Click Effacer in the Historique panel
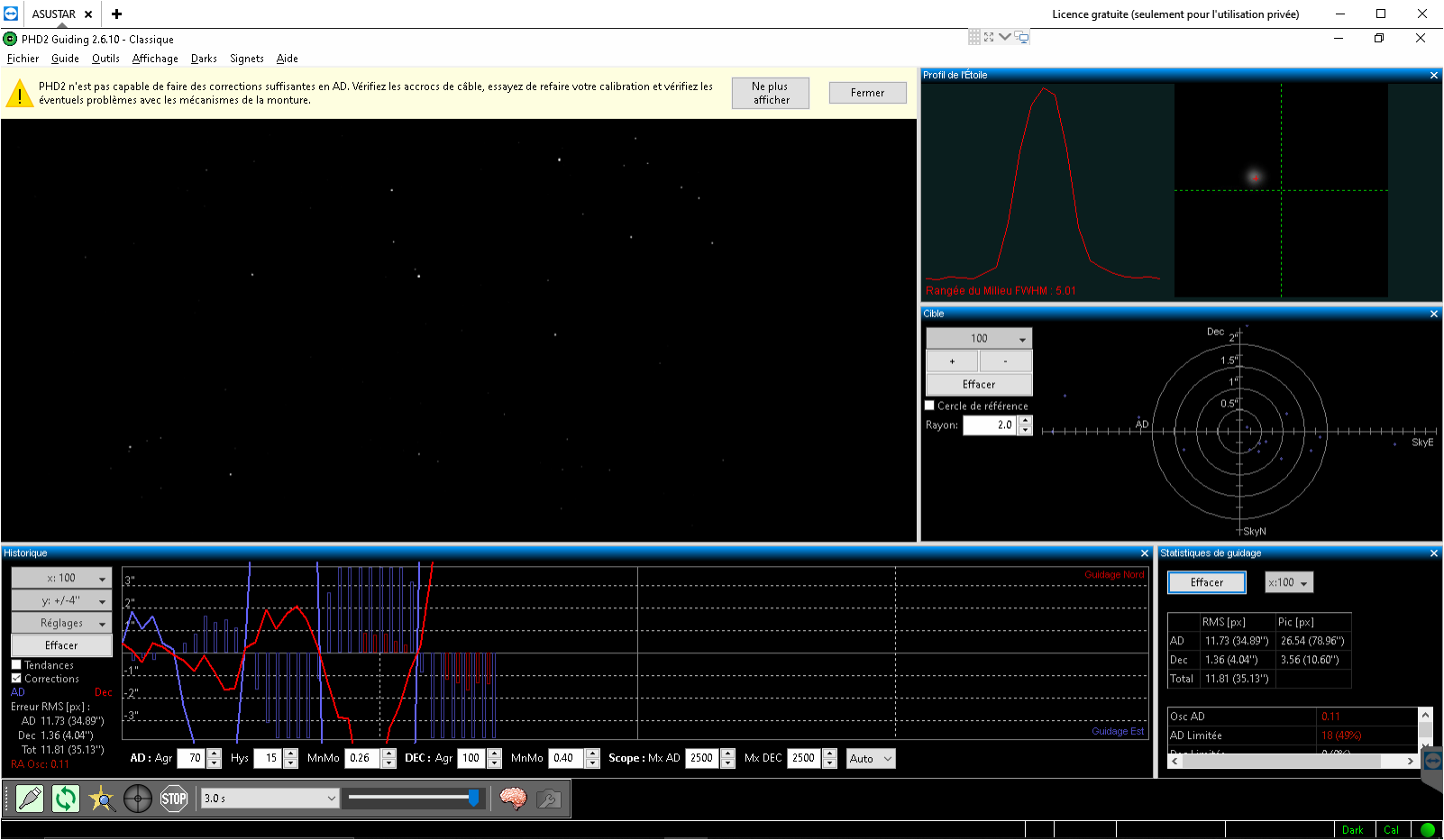The image size is (1444, 840). [x=62, y=645]
